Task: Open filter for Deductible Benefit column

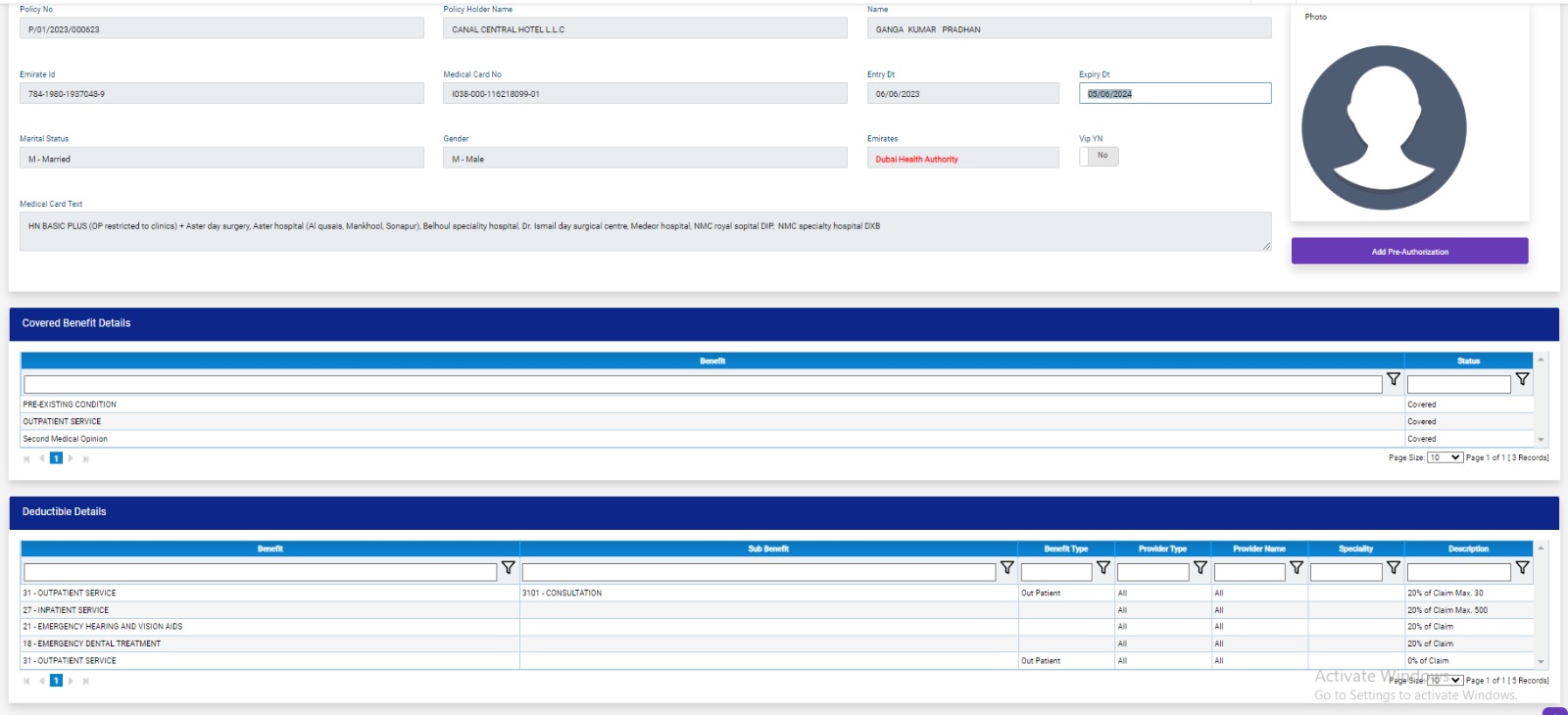Action: pyautogui.click(x=508, y=568)
